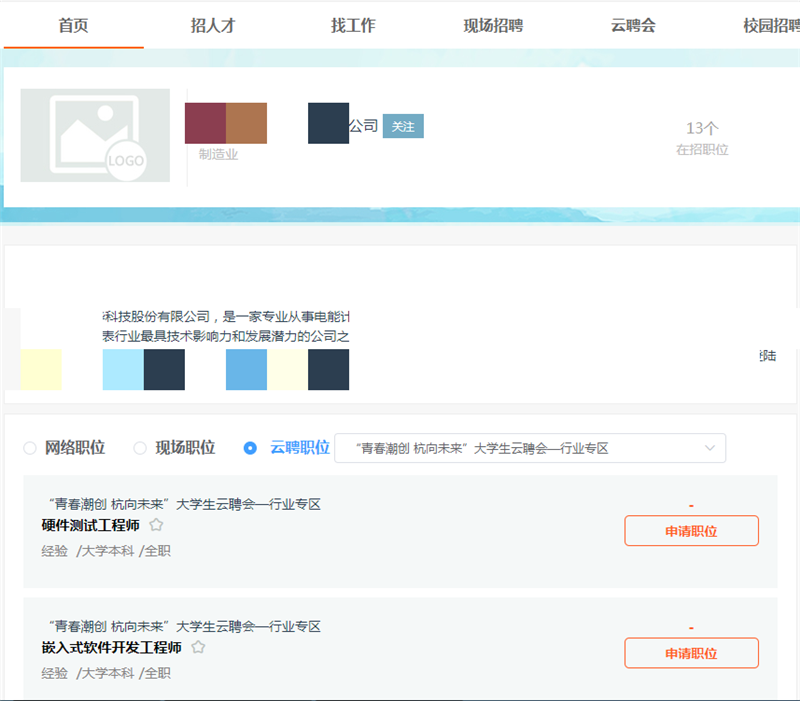Select the 网络职位 radio button
Viewport: 800px width, 701px height.
[30, 448]
